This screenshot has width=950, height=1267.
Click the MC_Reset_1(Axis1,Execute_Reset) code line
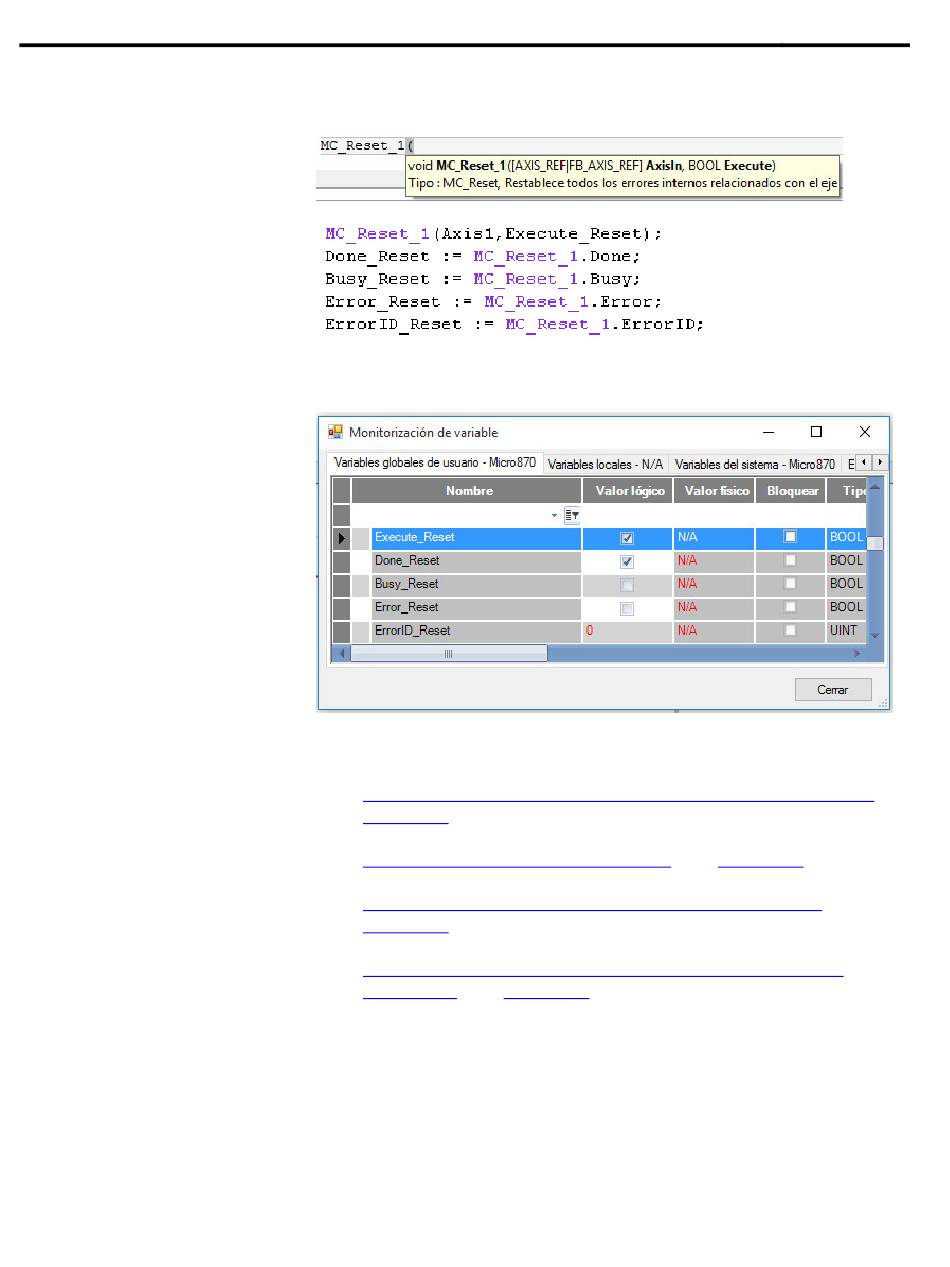point(494,233)
